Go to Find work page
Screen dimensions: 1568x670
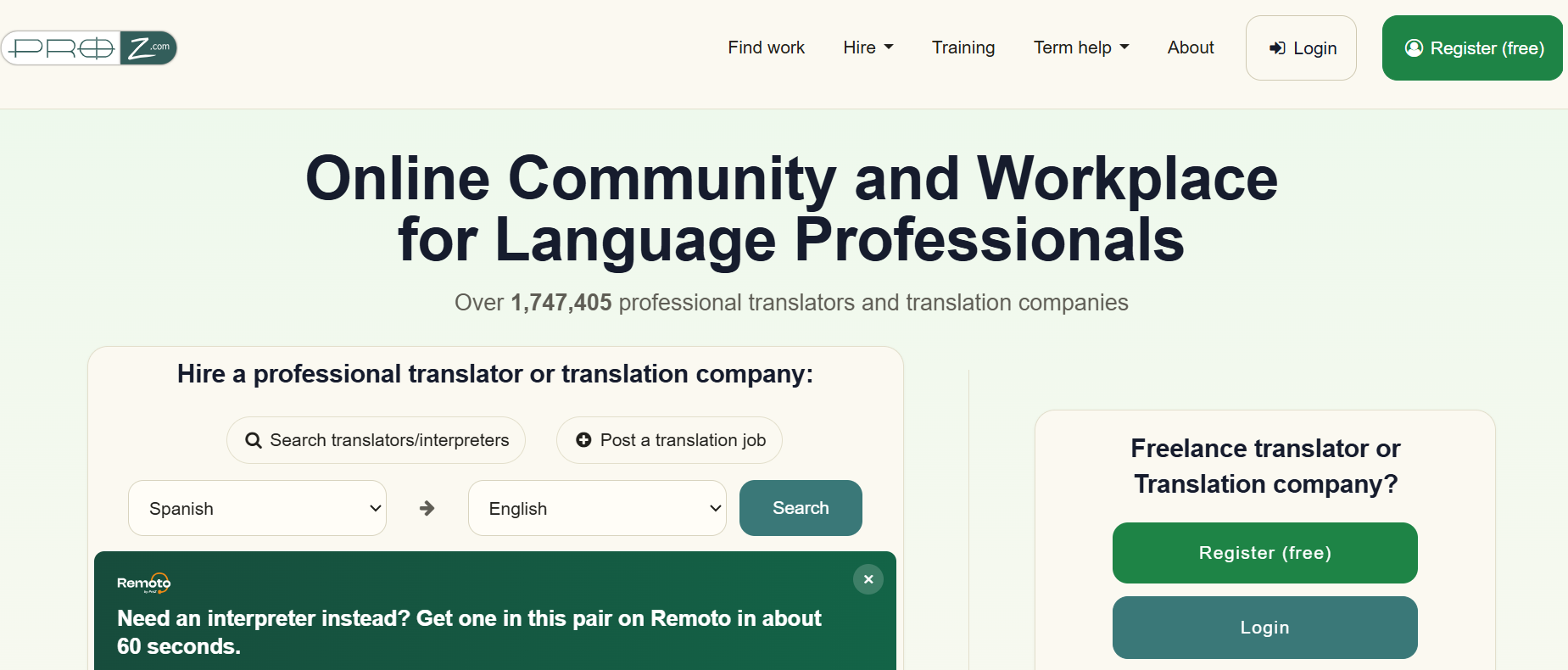[x=767, y=47]
